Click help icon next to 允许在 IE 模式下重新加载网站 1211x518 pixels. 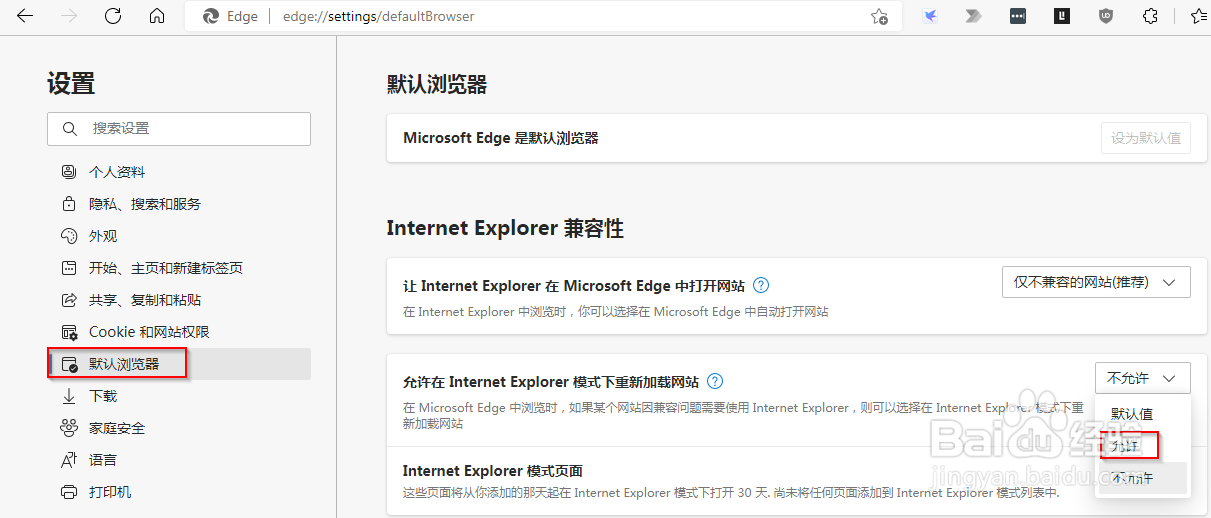[715, 381]
